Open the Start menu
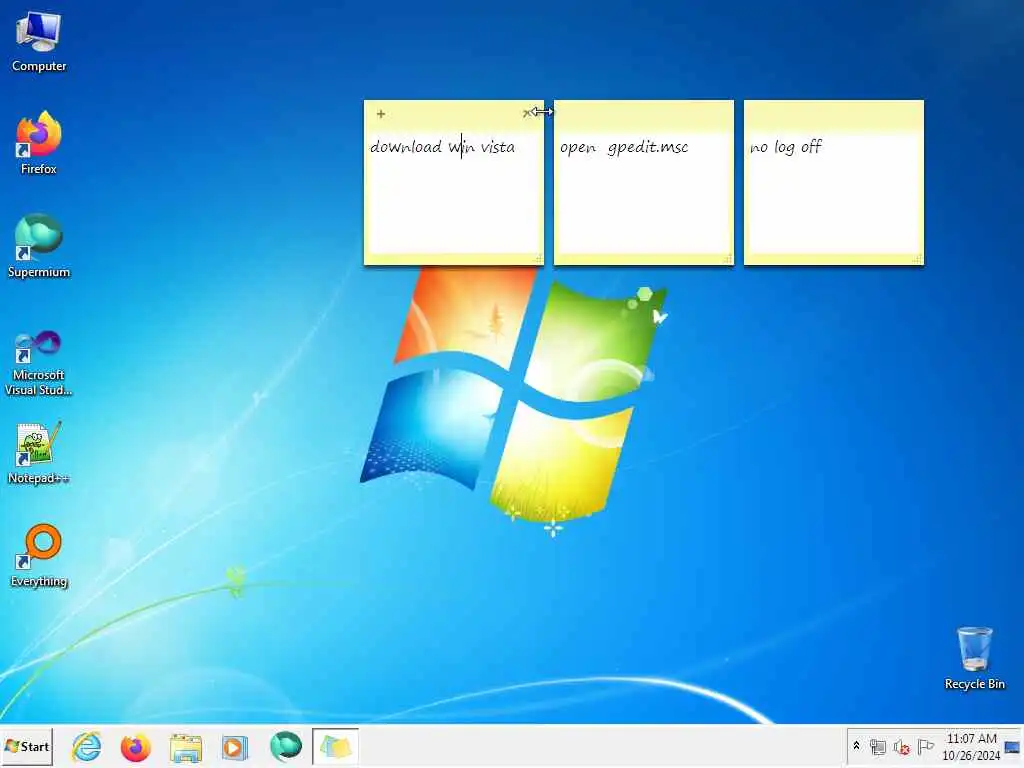The height and width of the screenshot is (768, 1024). click(27, 746)
